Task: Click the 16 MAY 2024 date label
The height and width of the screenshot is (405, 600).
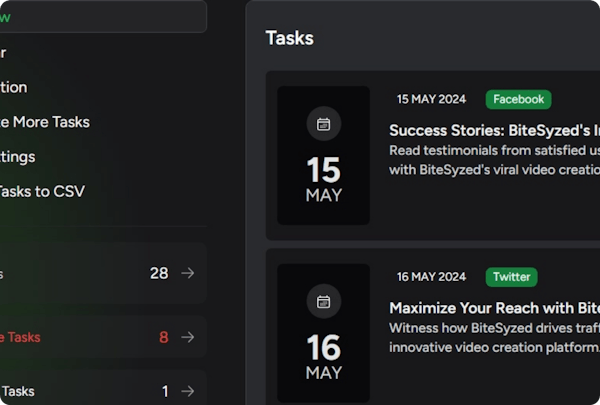Action: click(431, 277)
